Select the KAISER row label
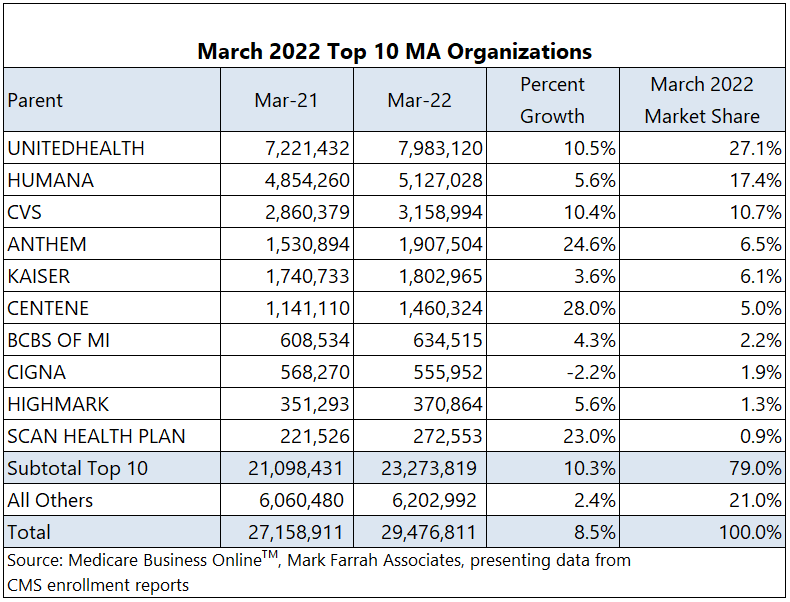790x602 pixels. tap(39, 276)
